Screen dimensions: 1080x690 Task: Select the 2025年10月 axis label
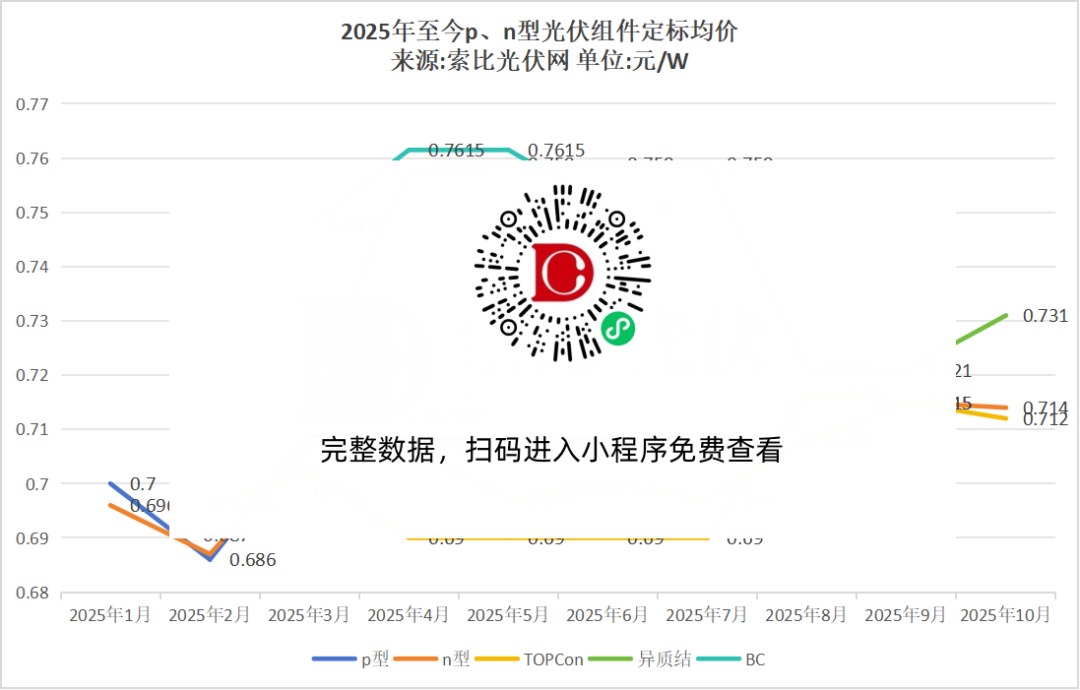pos(1006,614)
